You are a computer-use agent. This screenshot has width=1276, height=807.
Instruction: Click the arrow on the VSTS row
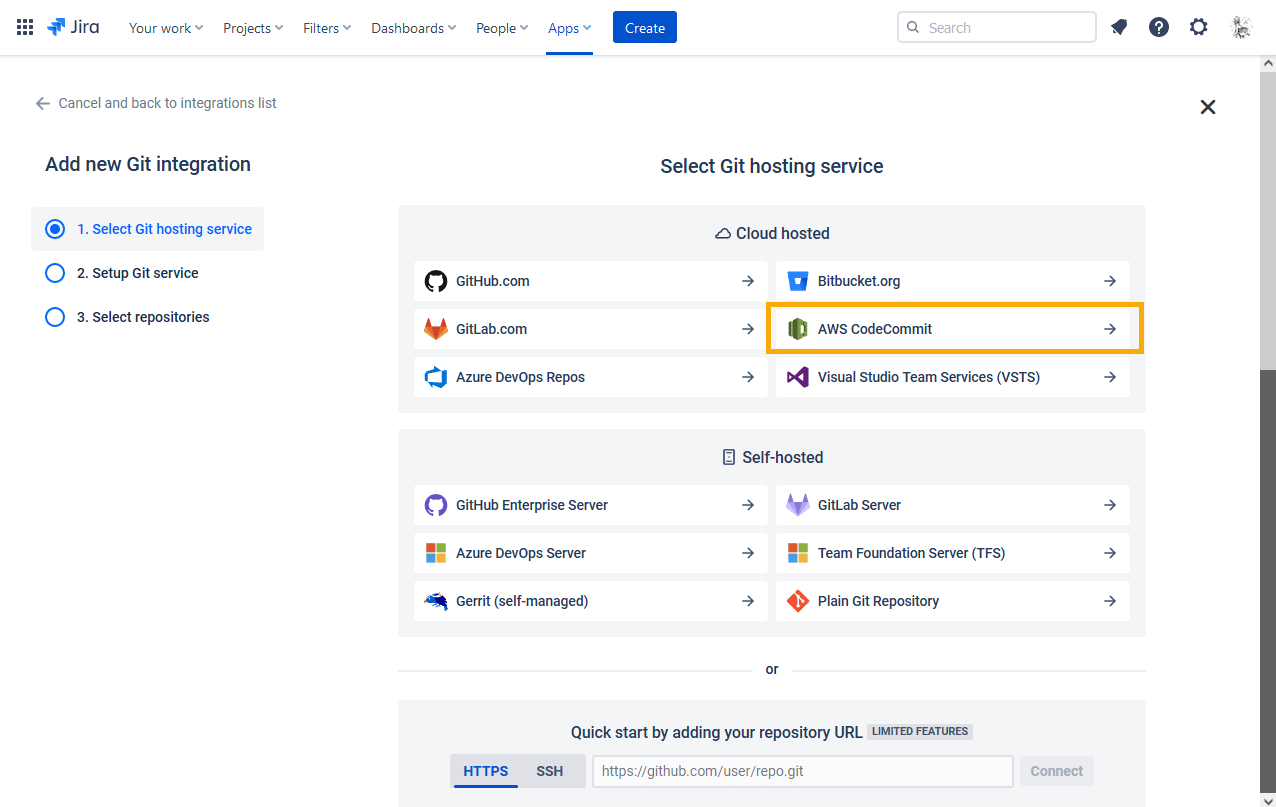(1110, 377)
